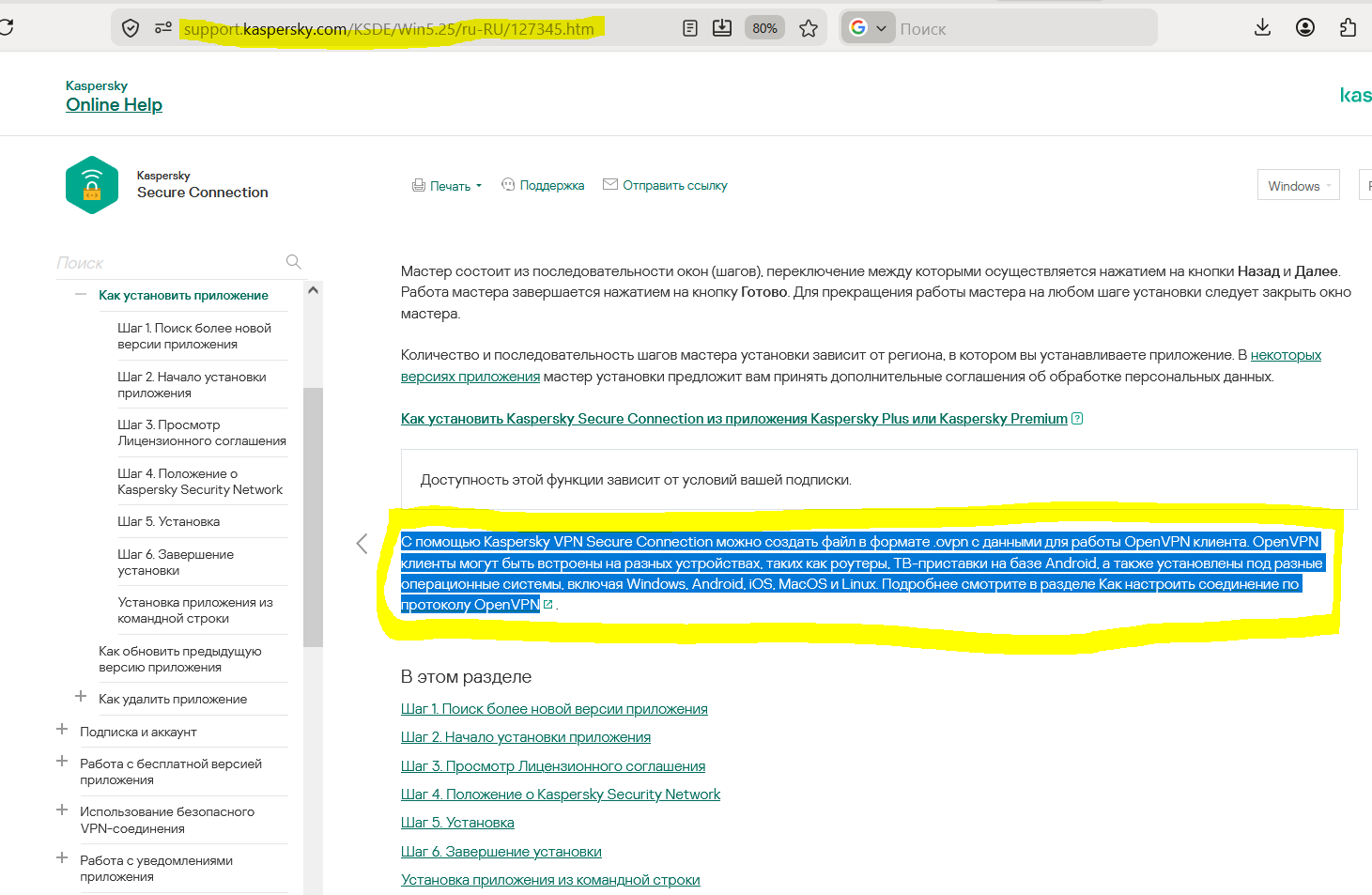Viewport: 1372px width, 895px height.
Task: Select sidebar item Шаг 2. Начало установки
Action: coord(192,385)
